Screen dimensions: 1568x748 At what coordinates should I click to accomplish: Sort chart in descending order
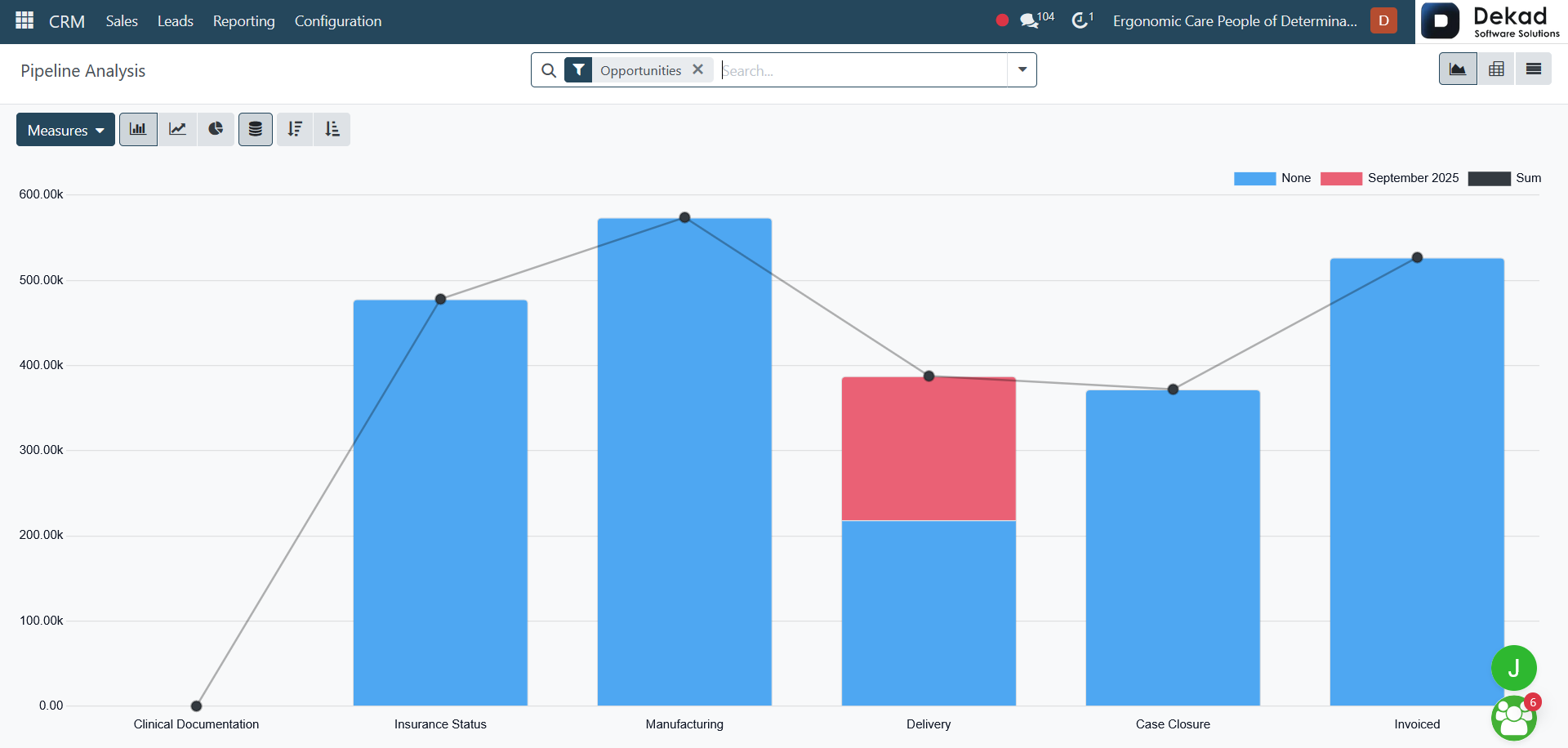295,129
